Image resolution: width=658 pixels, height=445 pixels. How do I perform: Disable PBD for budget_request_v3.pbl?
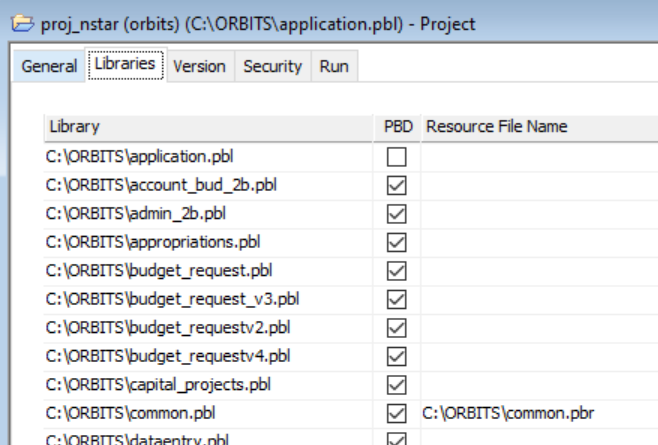pos(397,300)
